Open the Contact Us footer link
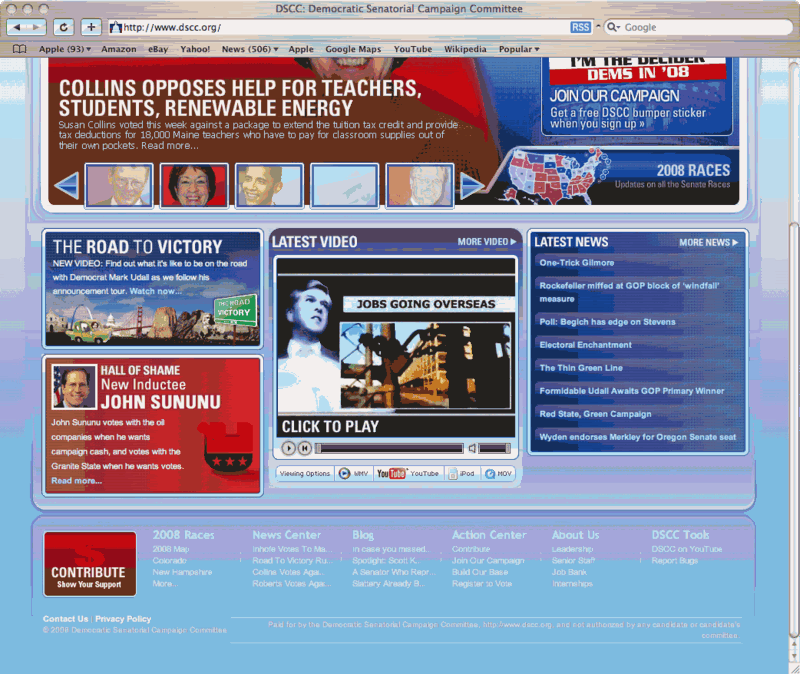The image size is (800, 674). point(65,619)
